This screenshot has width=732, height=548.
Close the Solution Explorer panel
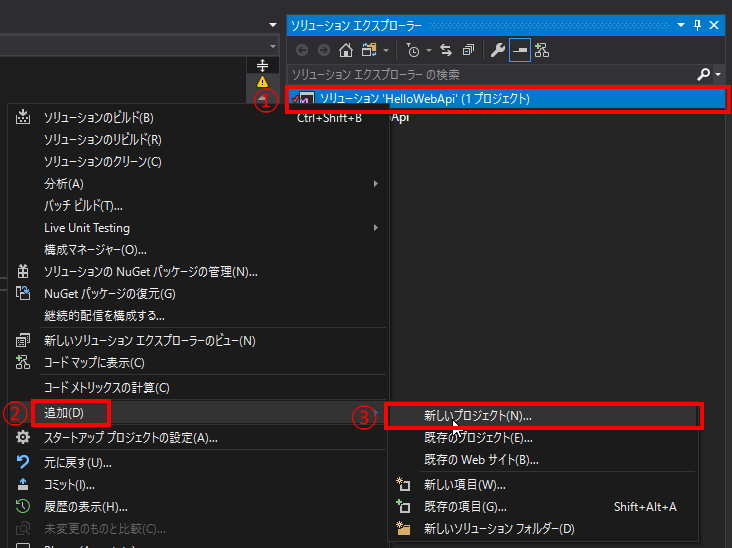714,25
